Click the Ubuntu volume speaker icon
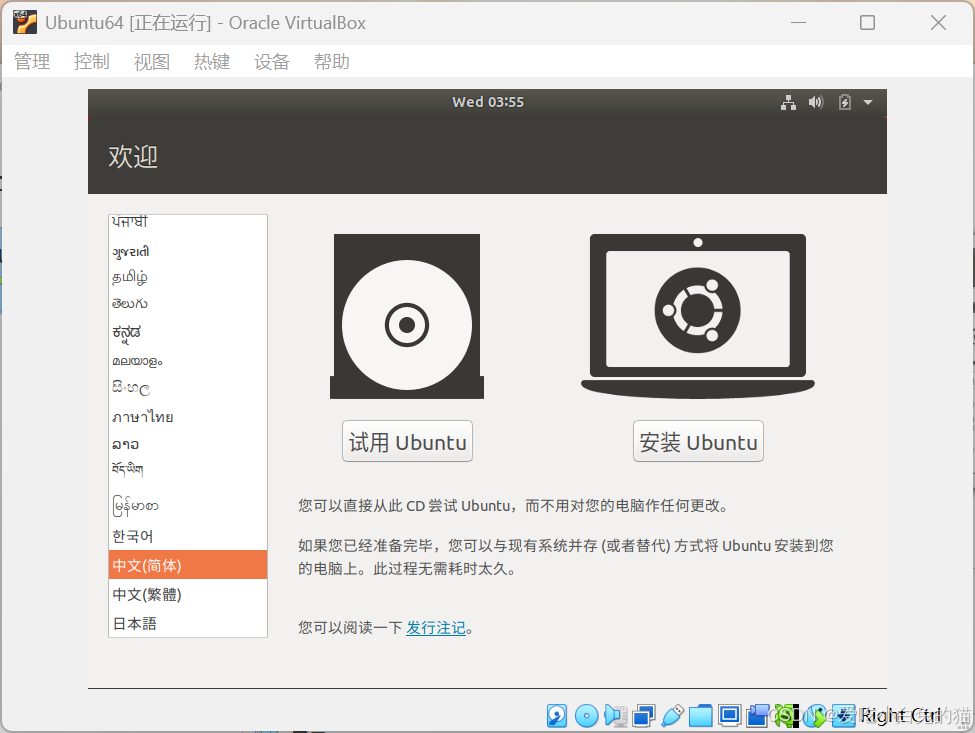 click(816, 103)
